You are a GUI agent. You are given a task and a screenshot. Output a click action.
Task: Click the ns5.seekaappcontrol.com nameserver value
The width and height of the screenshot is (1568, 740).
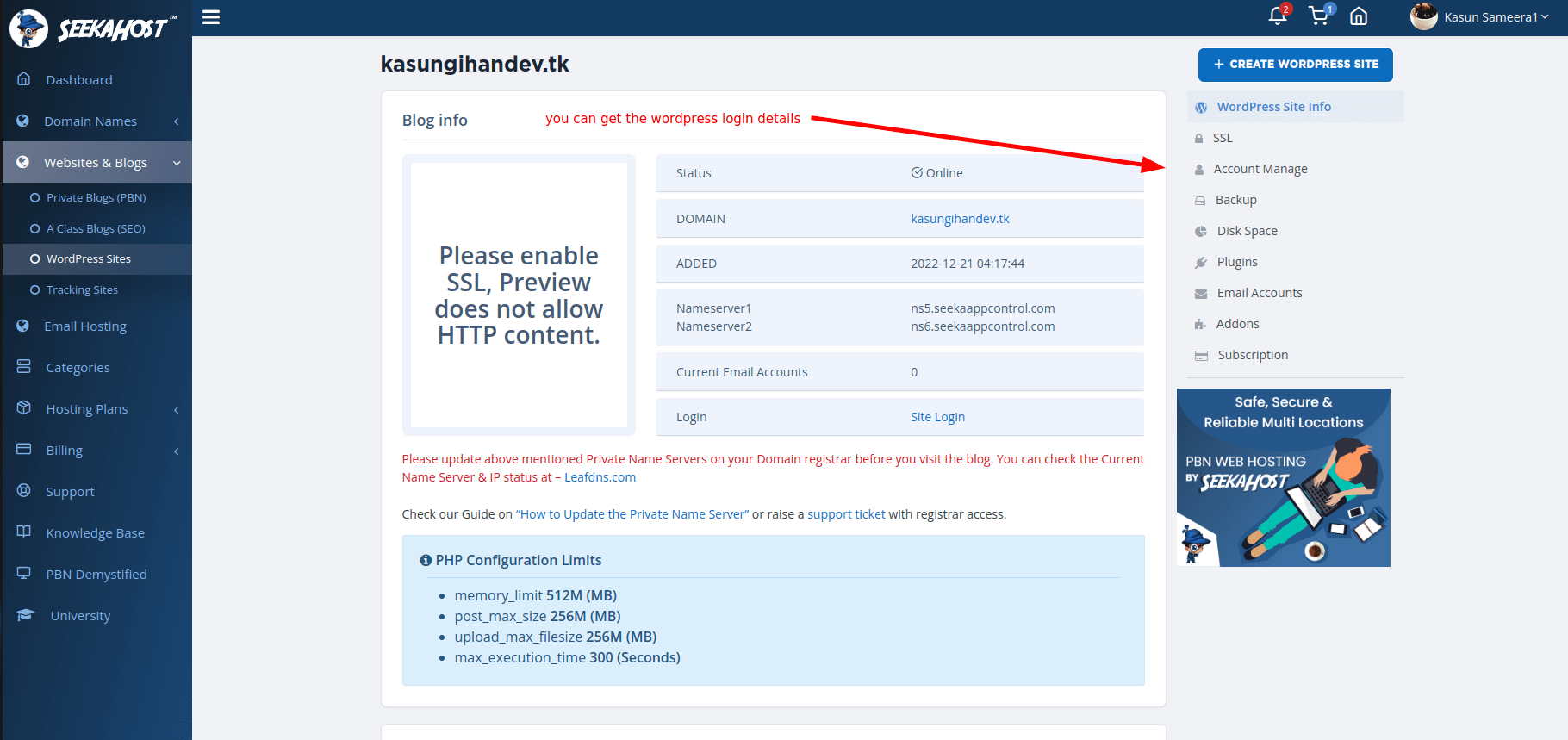(x=982, y=308)
